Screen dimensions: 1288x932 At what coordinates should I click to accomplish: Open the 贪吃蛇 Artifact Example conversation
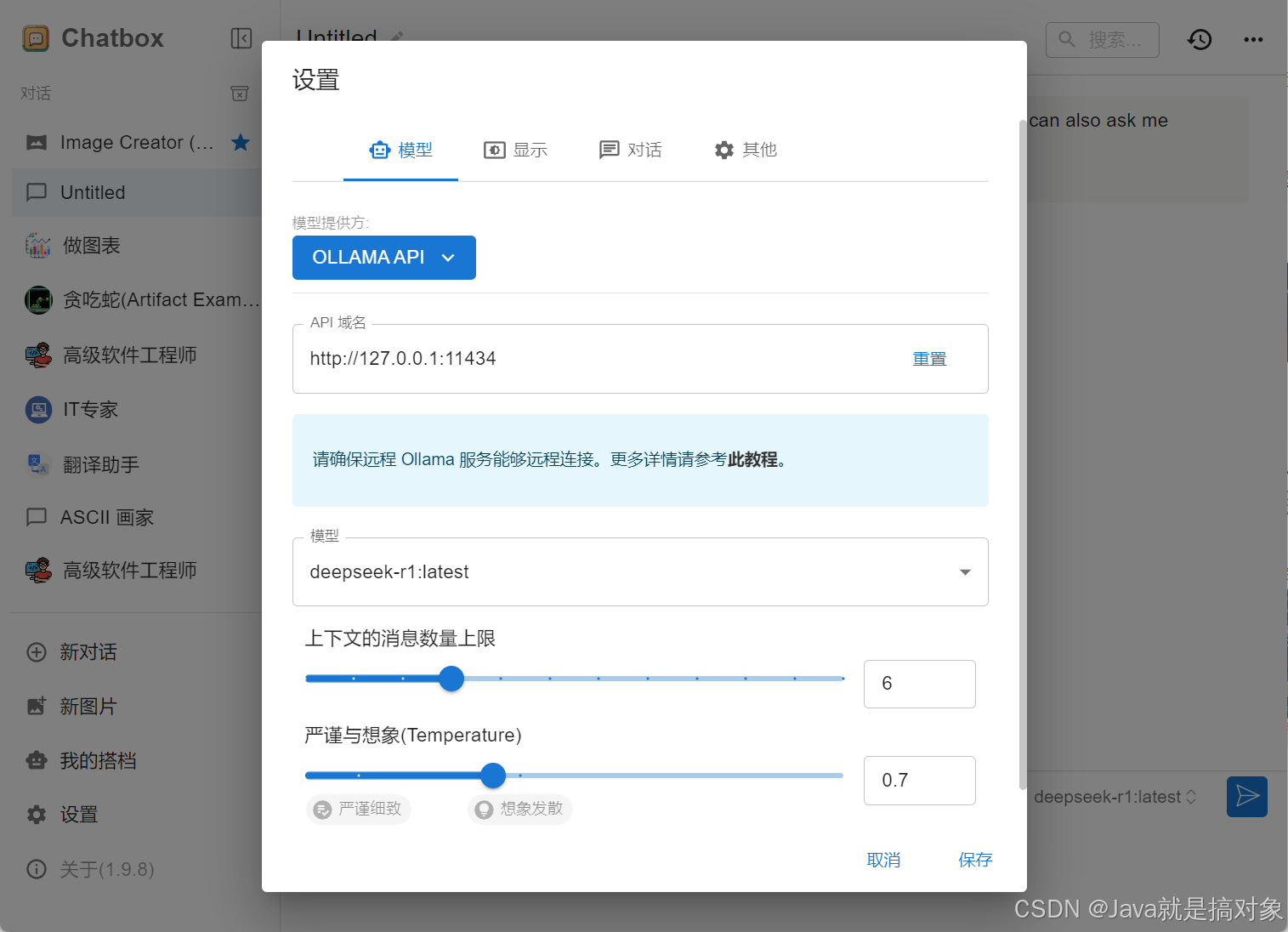(136, 300)
